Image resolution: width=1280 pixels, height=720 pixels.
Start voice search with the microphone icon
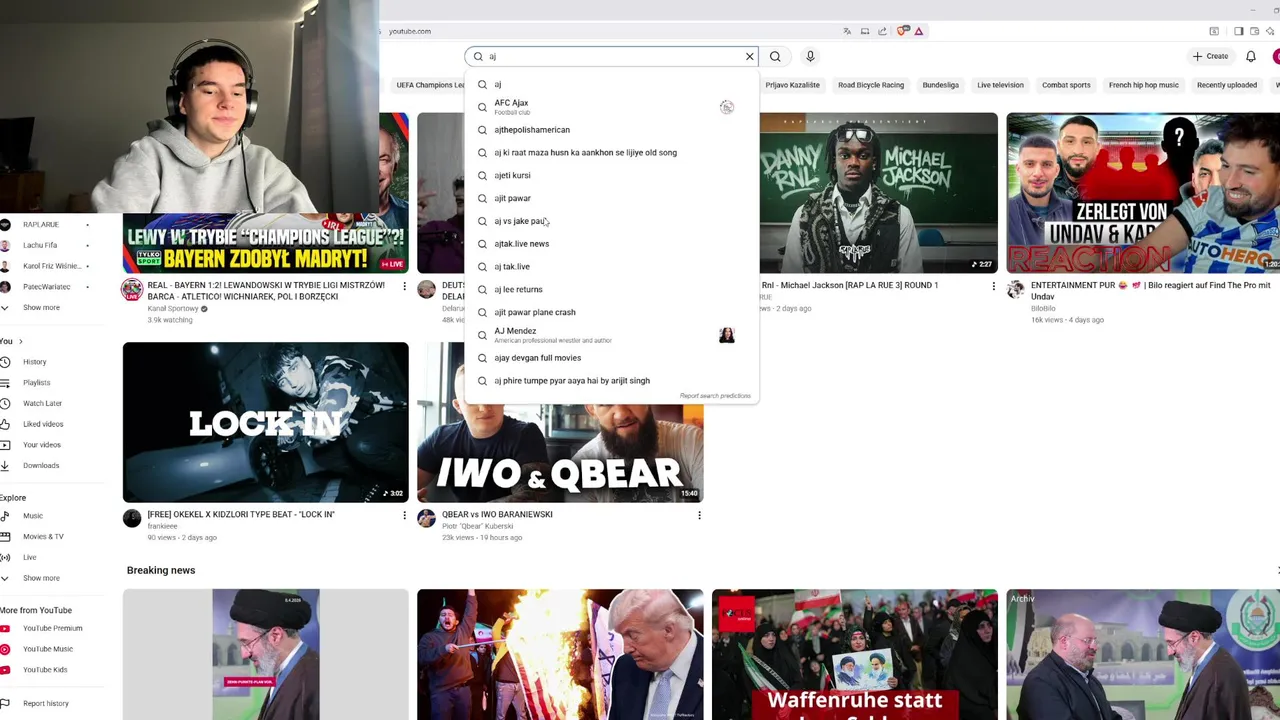(x=810, y=56)
